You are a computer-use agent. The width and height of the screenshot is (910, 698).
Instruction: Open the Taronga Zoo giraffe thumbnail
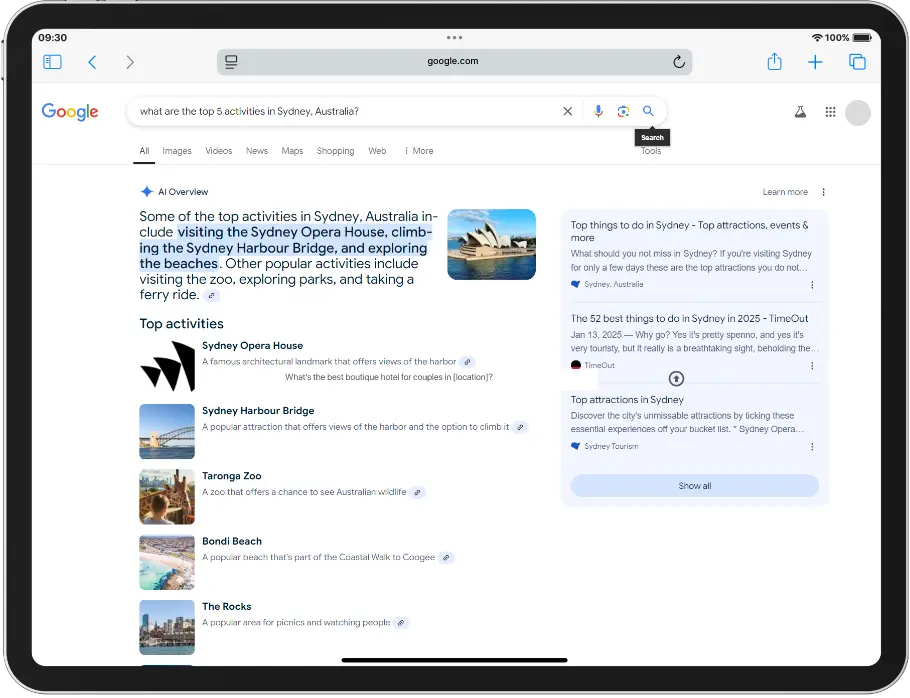pos(167,497)
